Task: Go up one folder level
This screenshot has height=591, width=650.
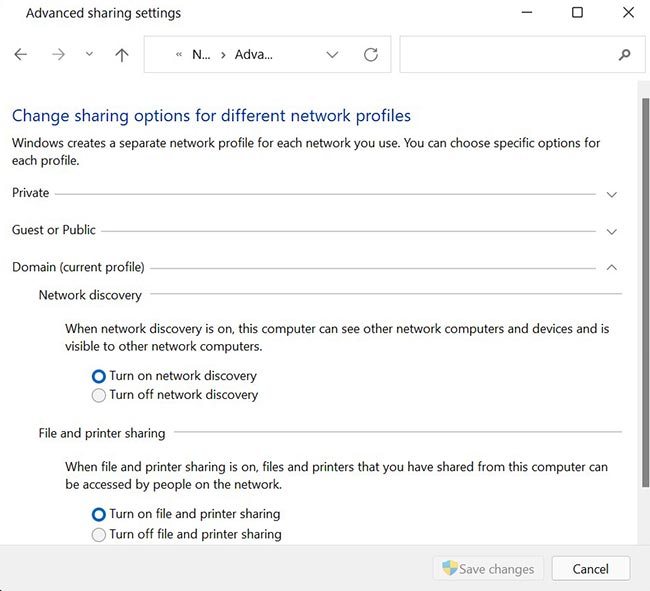Action: [x=122, y=55]
